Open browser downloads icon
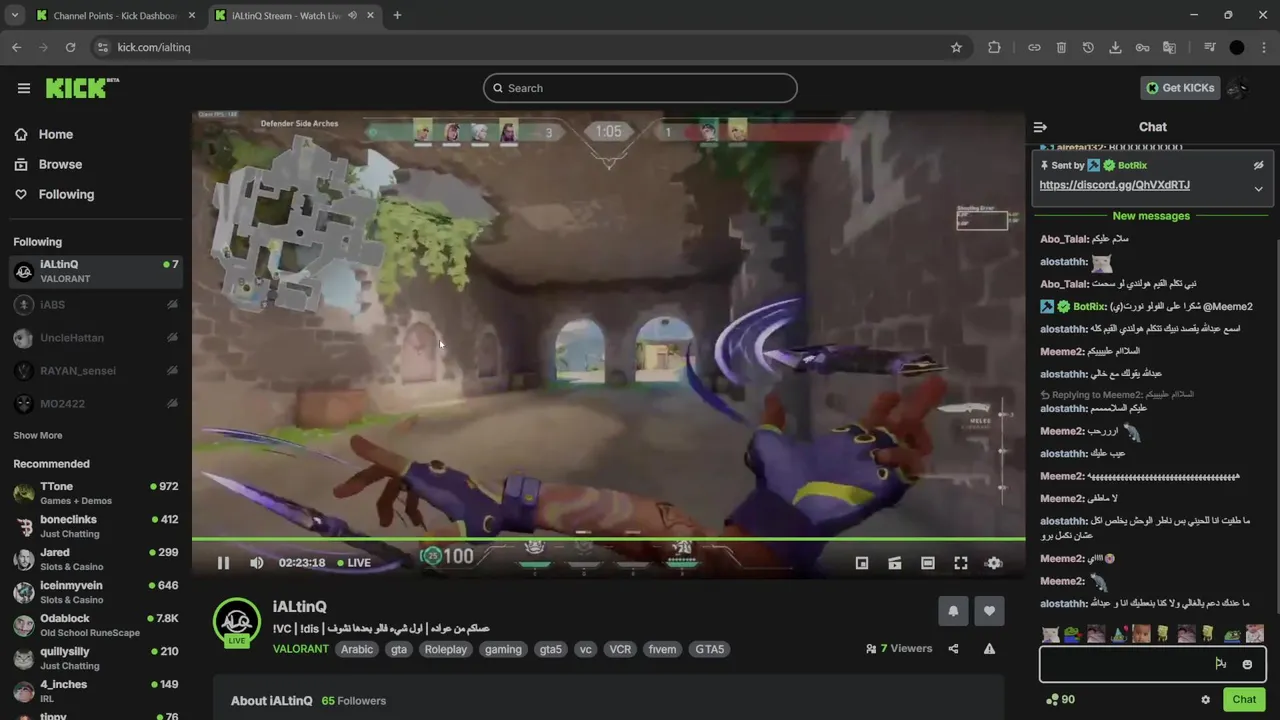 1115,47
